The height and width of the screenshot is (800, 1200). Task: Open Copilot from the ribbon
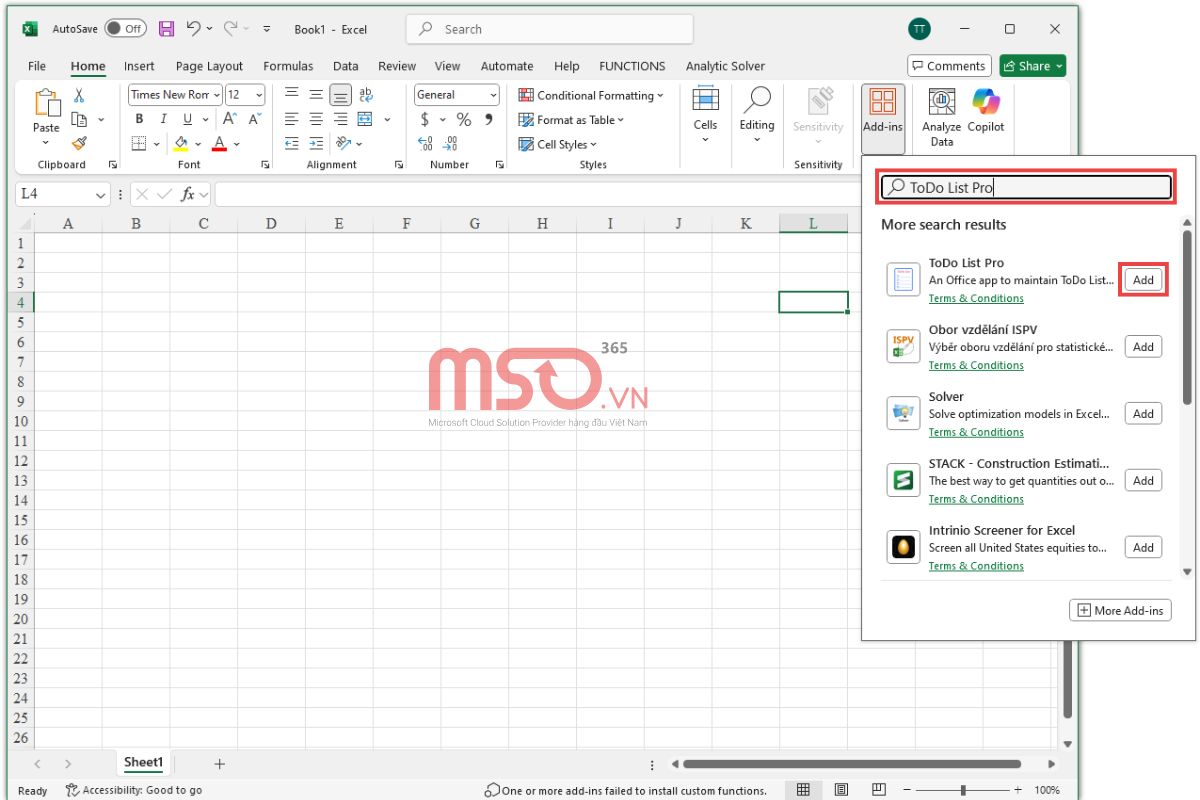click(986, 110)
